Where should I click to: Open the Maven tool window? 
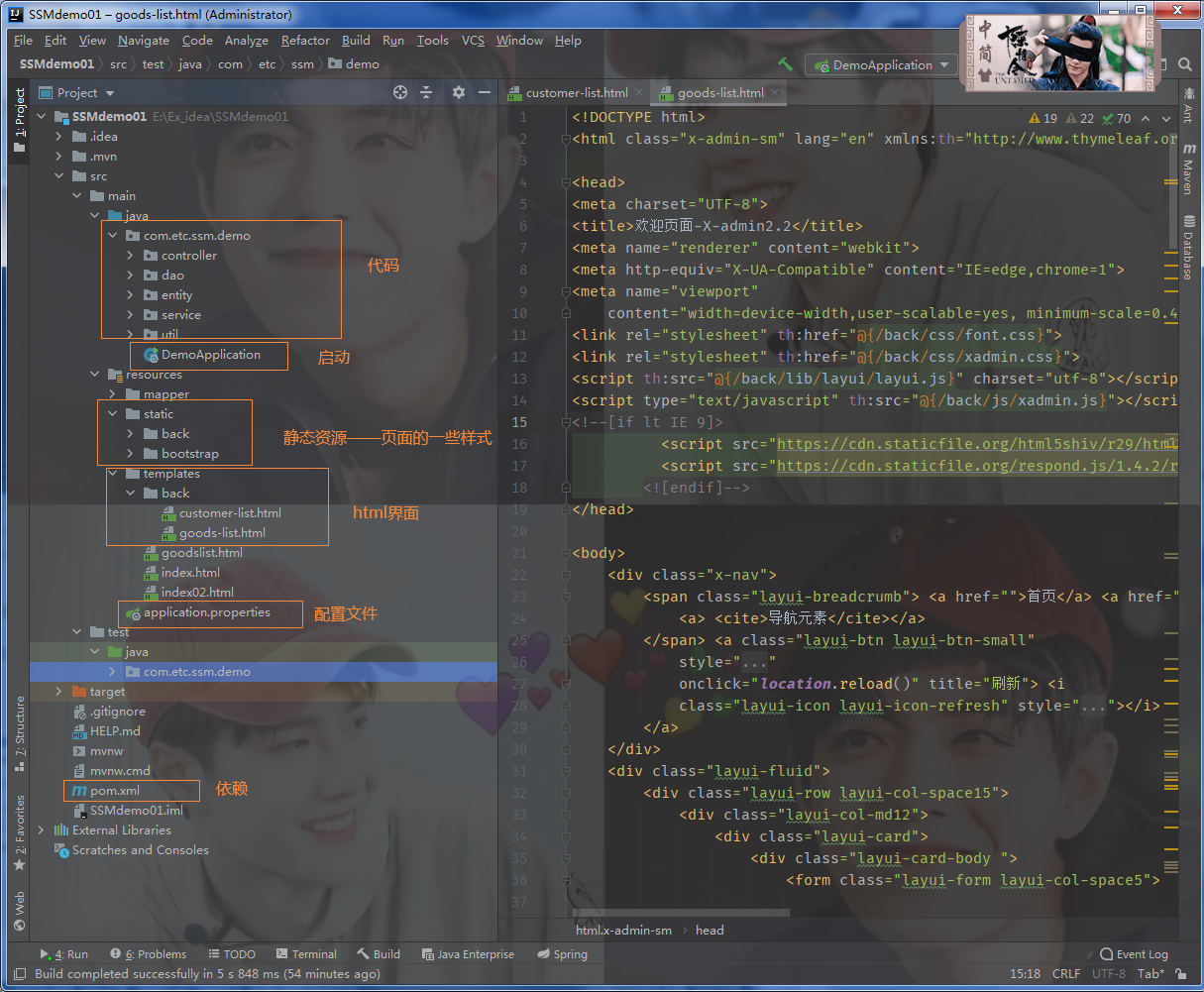1187,166
